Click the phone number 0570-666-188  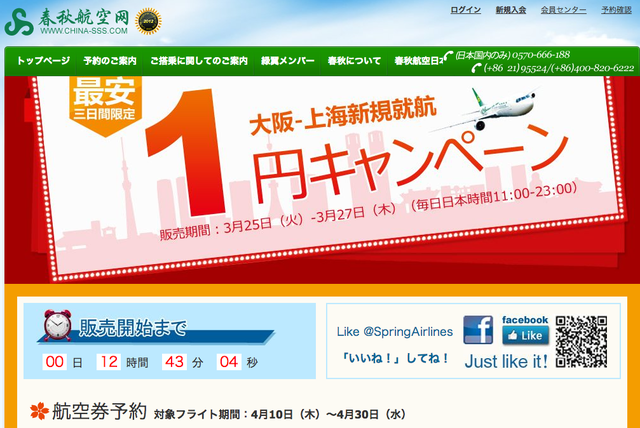pyautogui.click(x=541, y=55)
